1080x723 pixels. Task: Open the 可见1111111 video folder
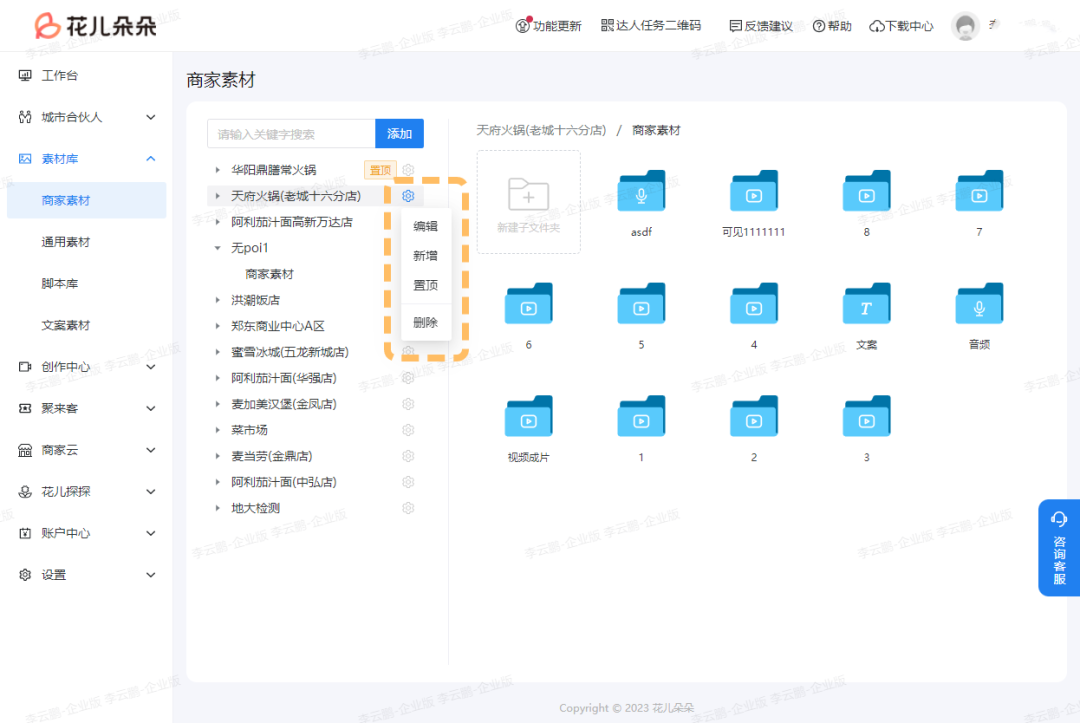pos(754,191)
